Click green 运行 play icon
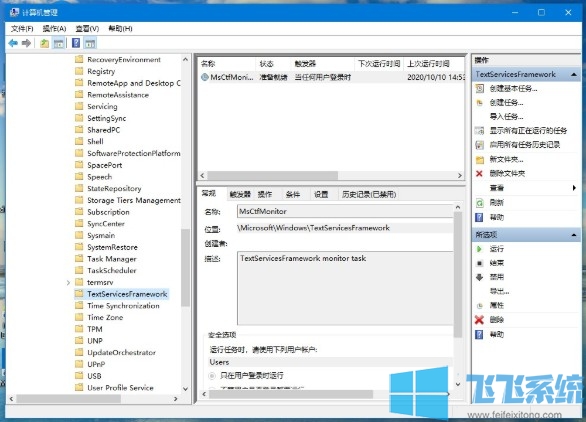 pyautogui.click(x=479, y=249)
